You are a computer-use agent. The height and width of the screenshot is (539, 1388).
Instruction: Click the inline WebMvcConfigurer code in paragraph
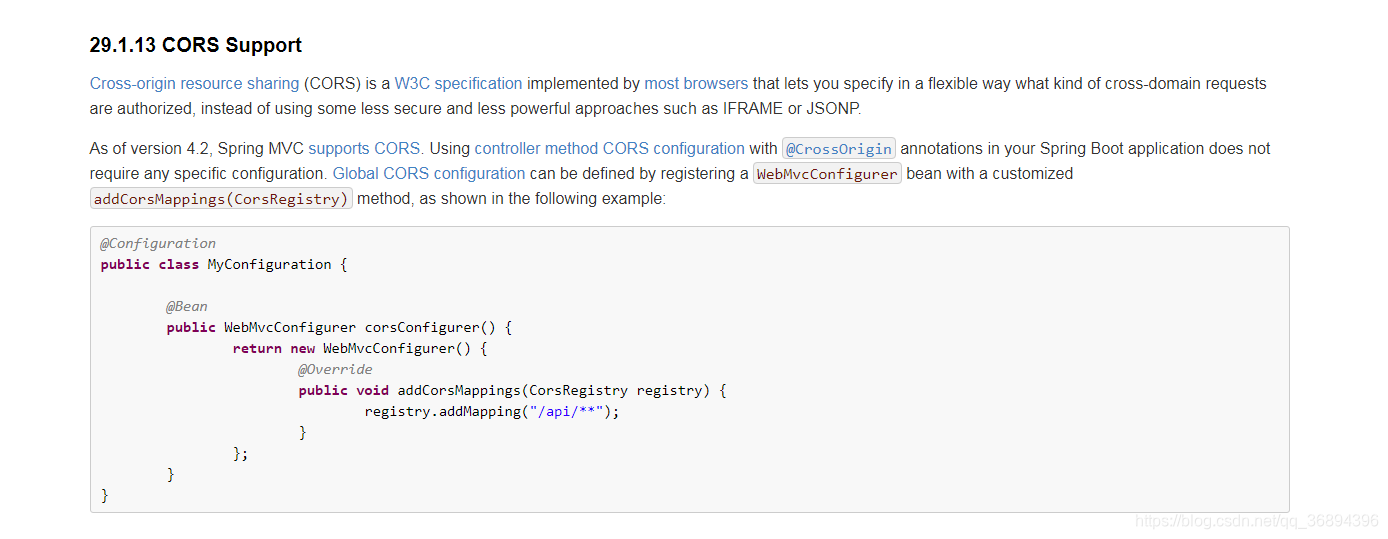tap(827, 174)
